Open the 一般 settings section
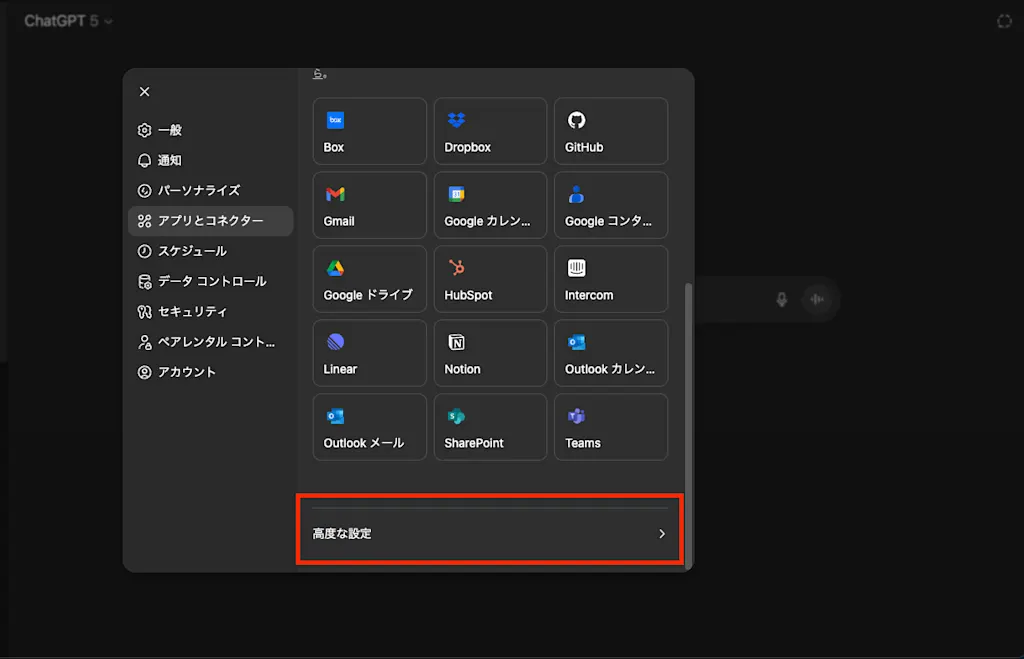Screen dimensions: 1024x659 [211, 130]
